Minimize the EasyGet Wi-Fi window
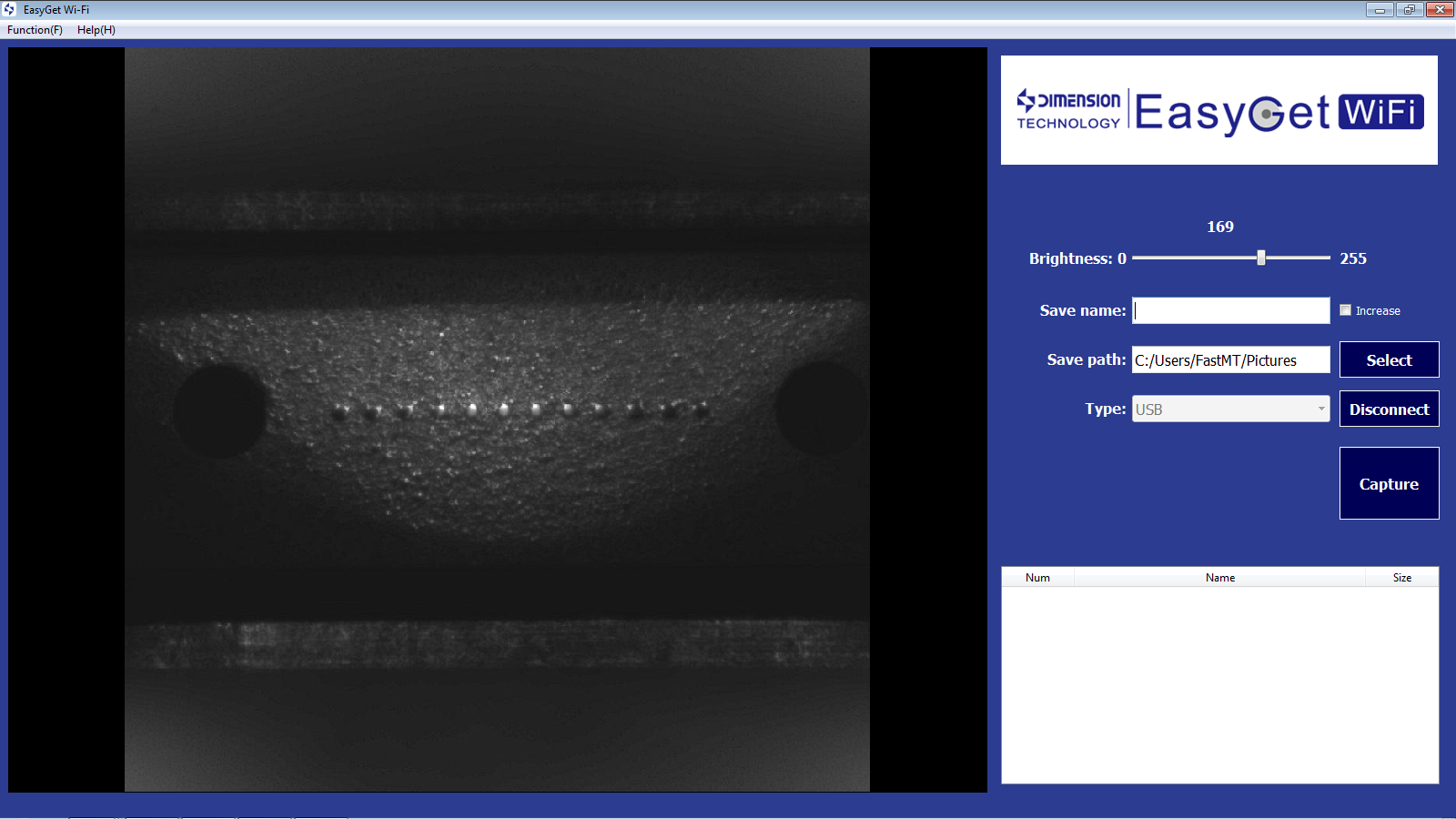Viewport: 1456px width, 819px height. [1380, 9]
